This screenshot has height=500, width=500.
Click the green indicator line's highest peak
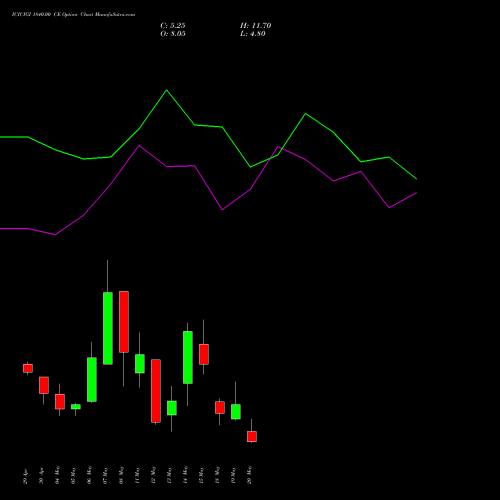(x=167, y=90)
